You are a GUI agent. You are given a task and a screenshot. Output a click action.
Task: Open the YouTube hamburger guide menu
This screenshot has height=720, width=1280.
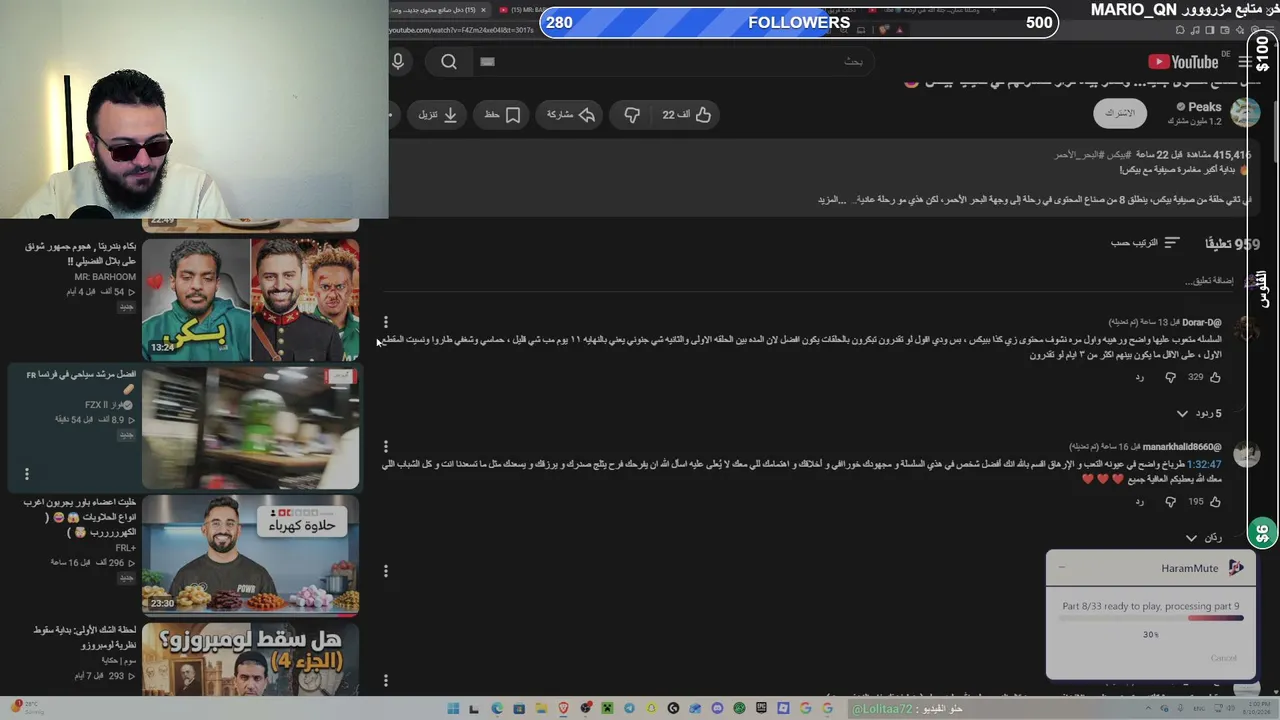point(1245,62)
